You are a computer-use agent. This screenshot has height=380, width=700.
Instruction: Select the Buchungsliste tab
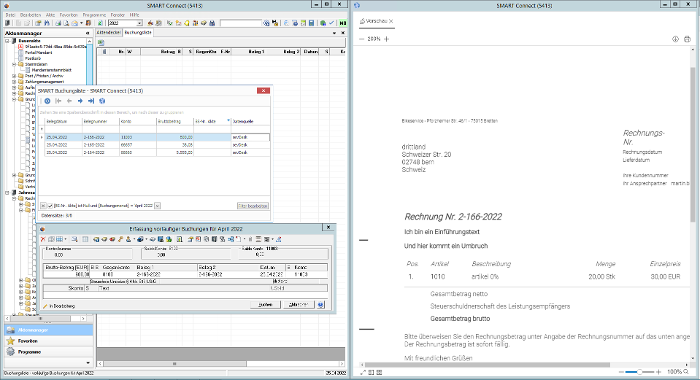pyautogui.click(x=138, y=33)
